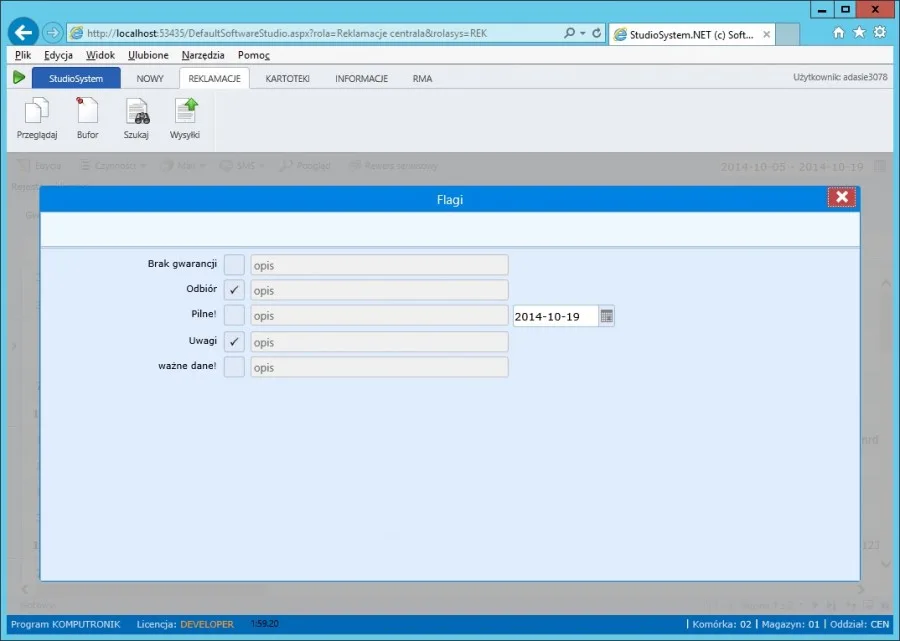Open the Wysyłki upload icon

pyautogui.click(x=185, y=119)
